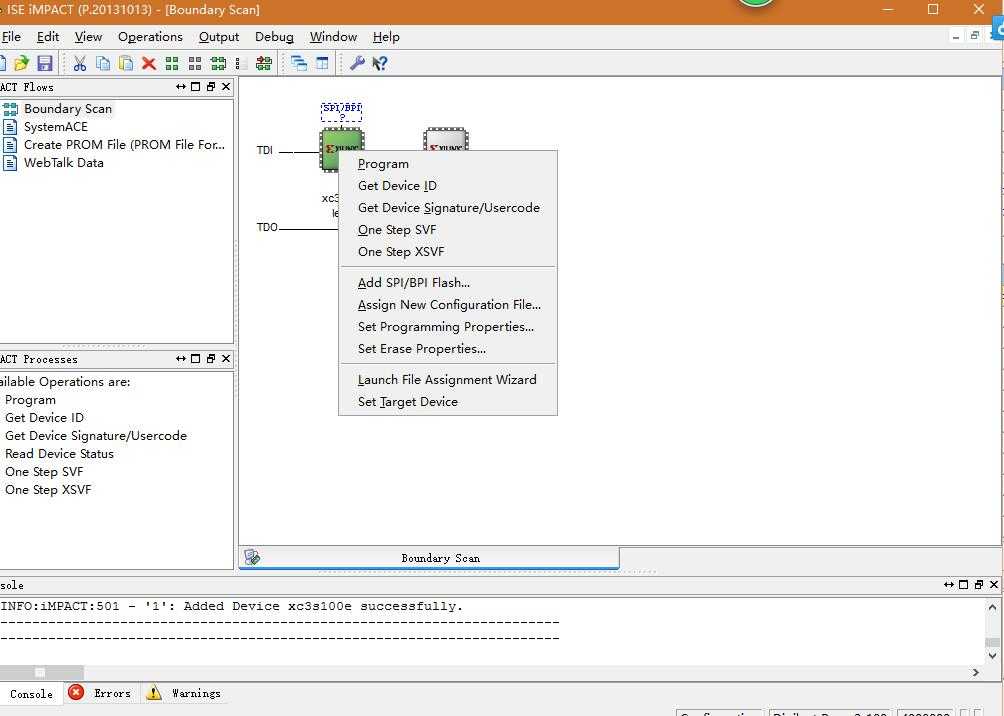Open Preferences via the wrench icon
Screen dimensions: 1004x716
pyautogui.click(x=357, y=63)
